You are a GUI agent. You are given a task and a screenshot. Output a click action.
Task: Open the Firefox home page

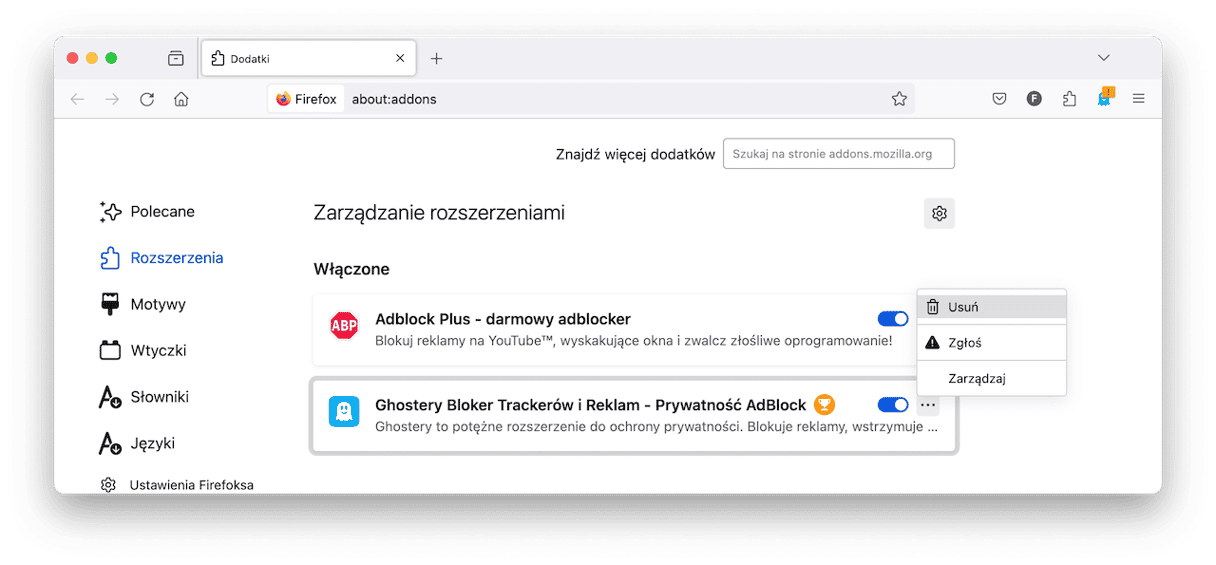click(x=181, y=99)
